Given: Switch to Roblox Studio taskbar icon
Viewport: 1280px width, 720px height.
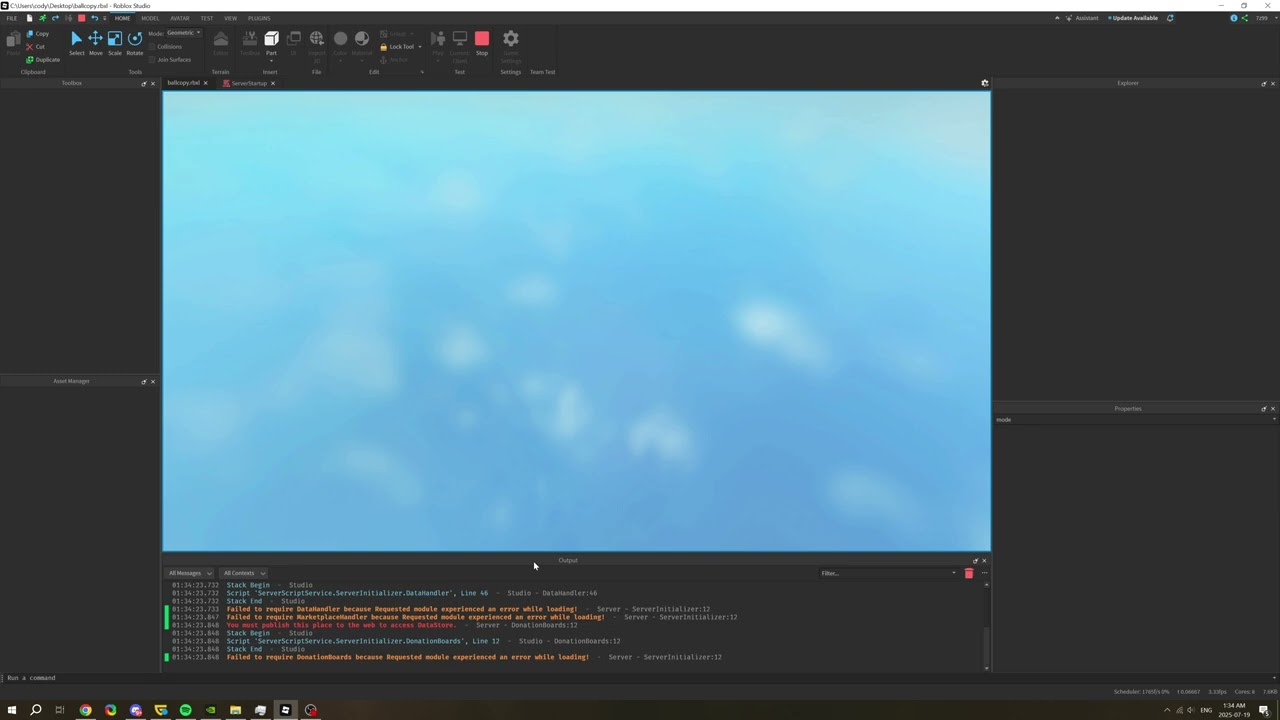Looking at the screenshot, I should [285, 710].
